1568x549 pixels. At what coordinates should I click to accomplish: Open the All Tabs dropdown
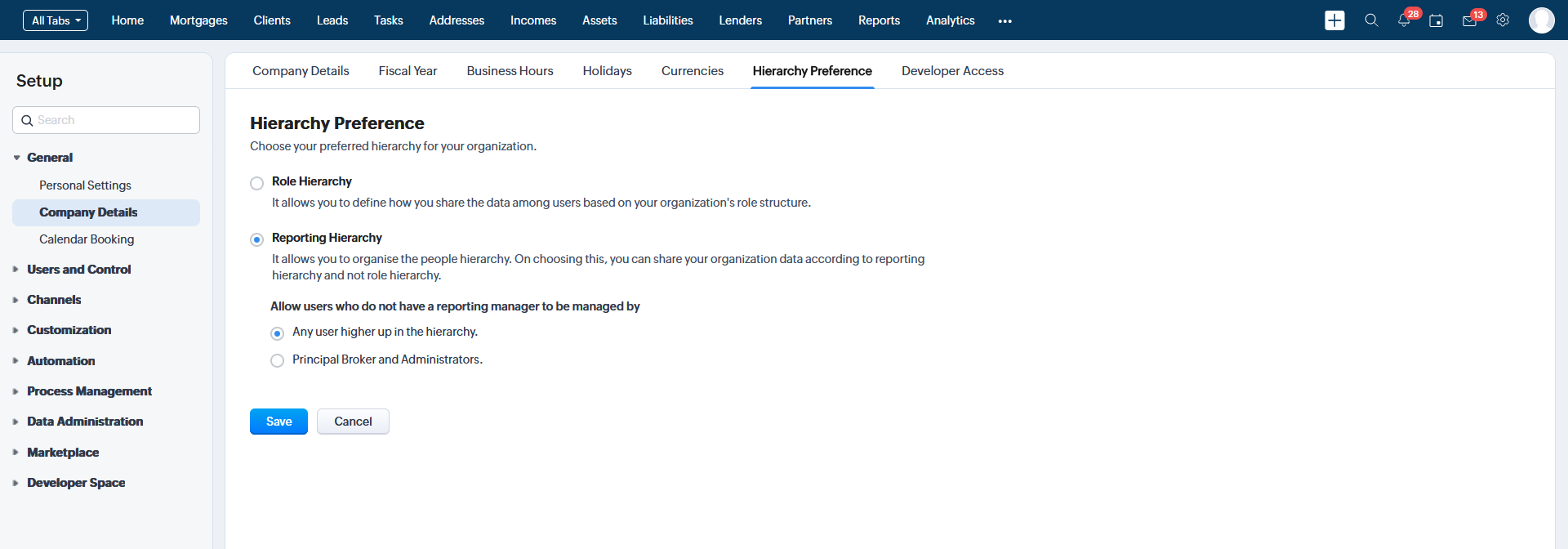(56, 20)
